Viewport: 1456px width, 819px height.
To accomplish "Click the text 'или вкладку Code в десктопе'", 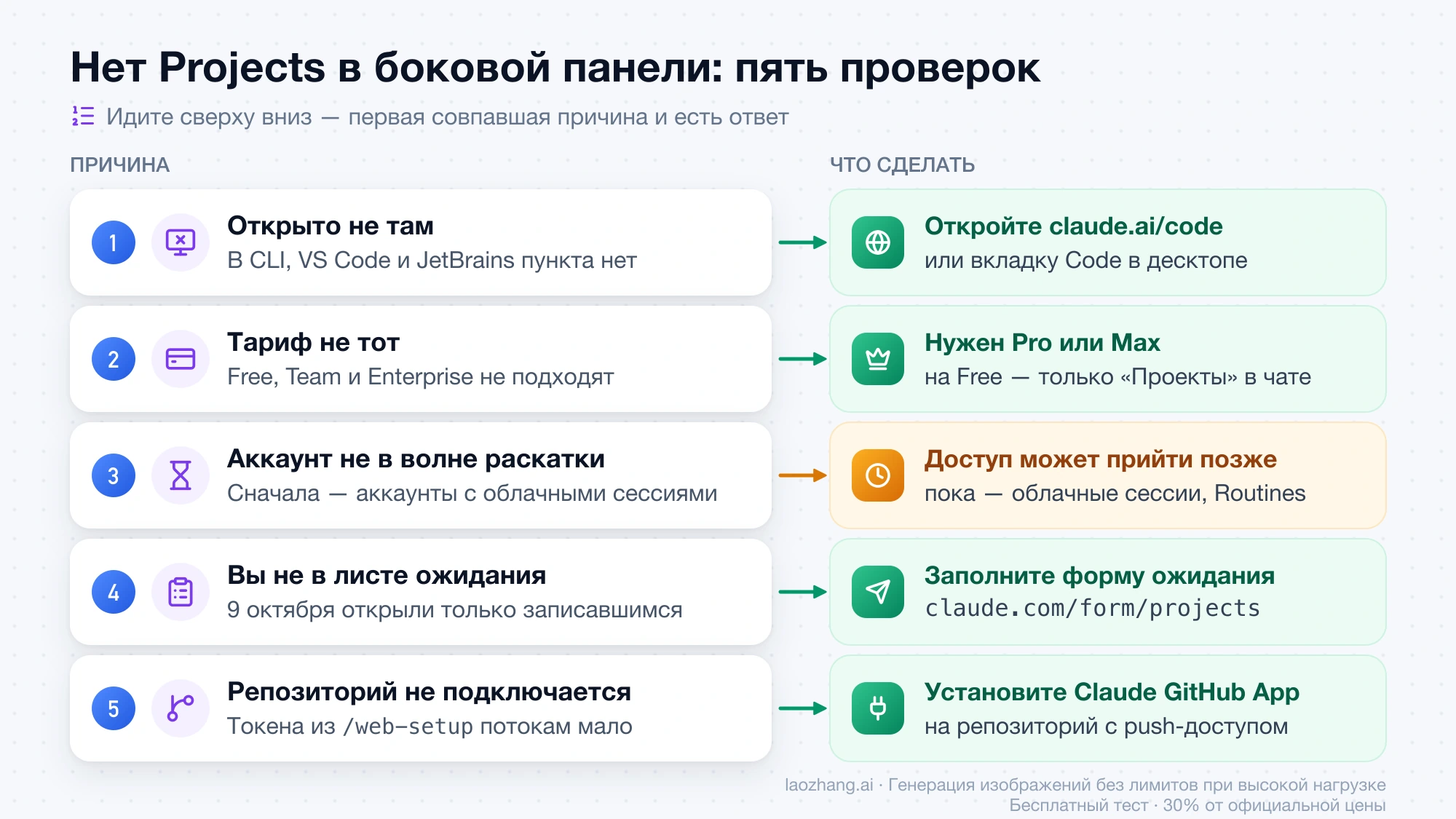I will [1085, 260].
